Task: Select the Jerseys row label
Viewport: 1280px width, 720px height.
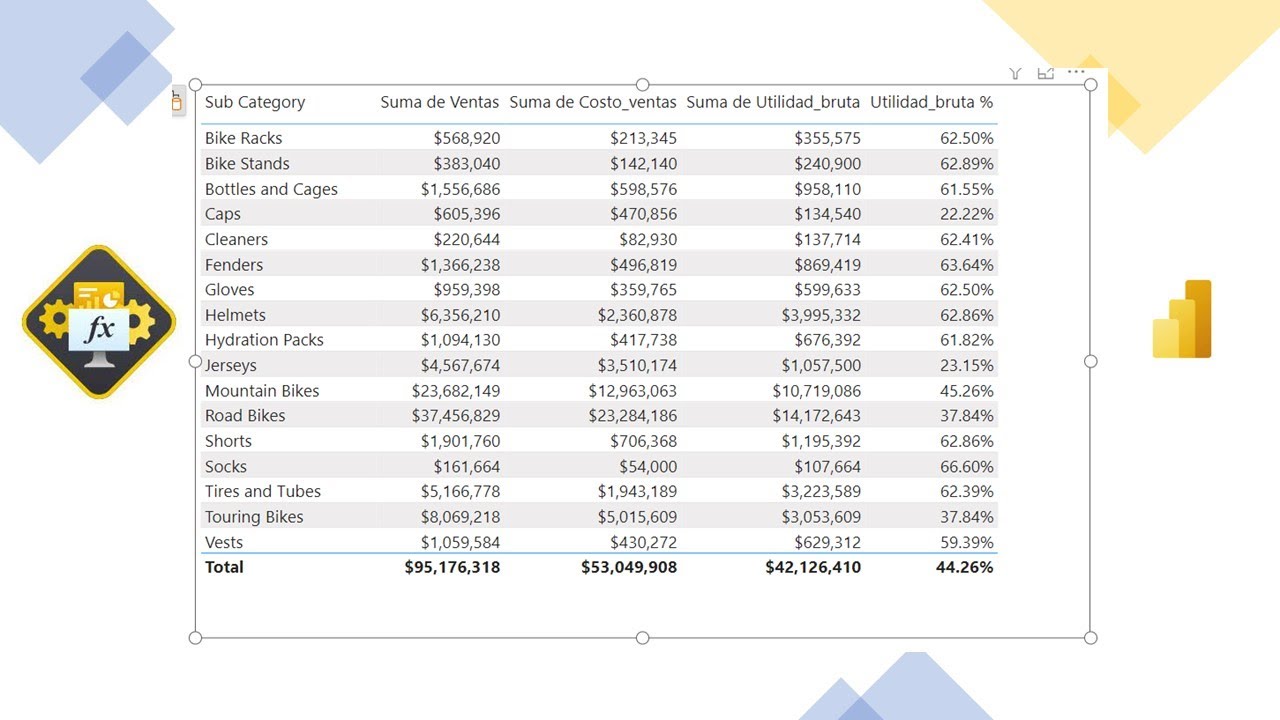Action: point(231,366)
